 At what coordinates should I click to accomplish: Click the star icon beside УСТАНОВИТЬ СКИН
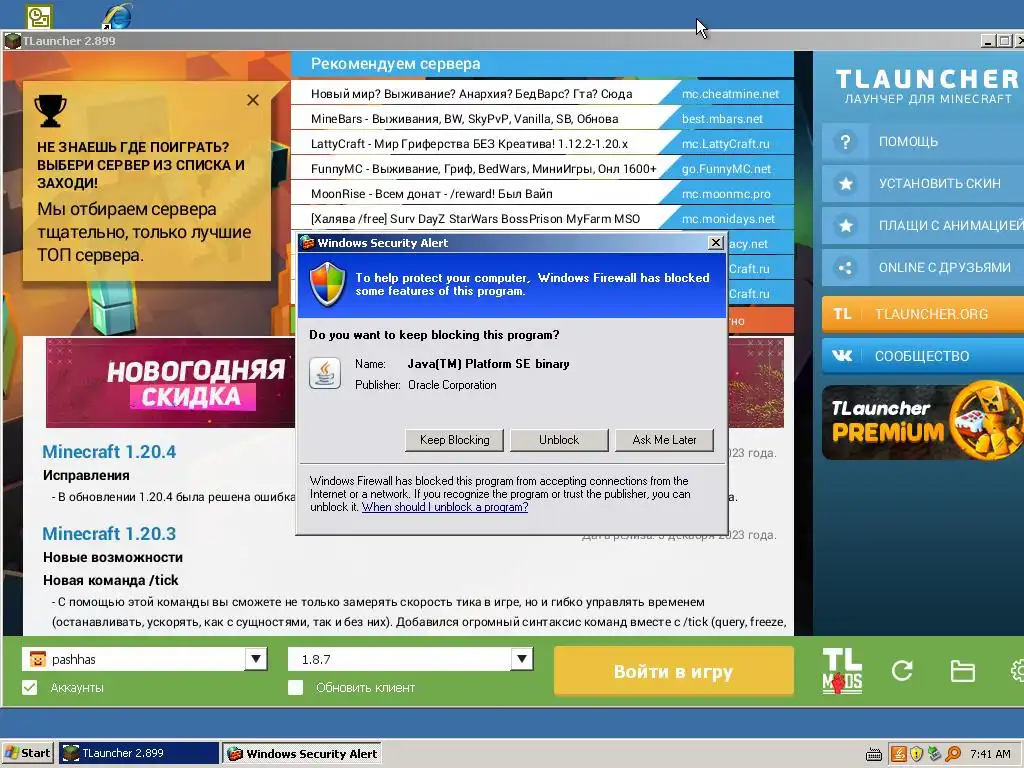tap(845, 184)
